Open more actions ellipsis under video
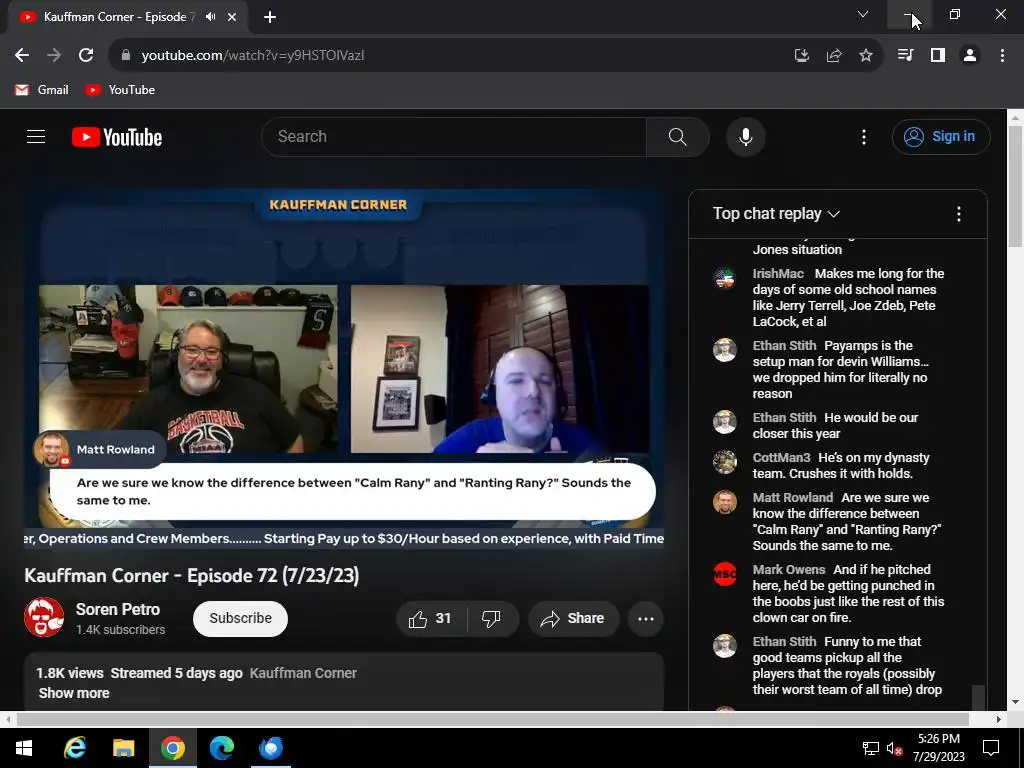The width and height of the screenshot is (1024, 768). 646,618
